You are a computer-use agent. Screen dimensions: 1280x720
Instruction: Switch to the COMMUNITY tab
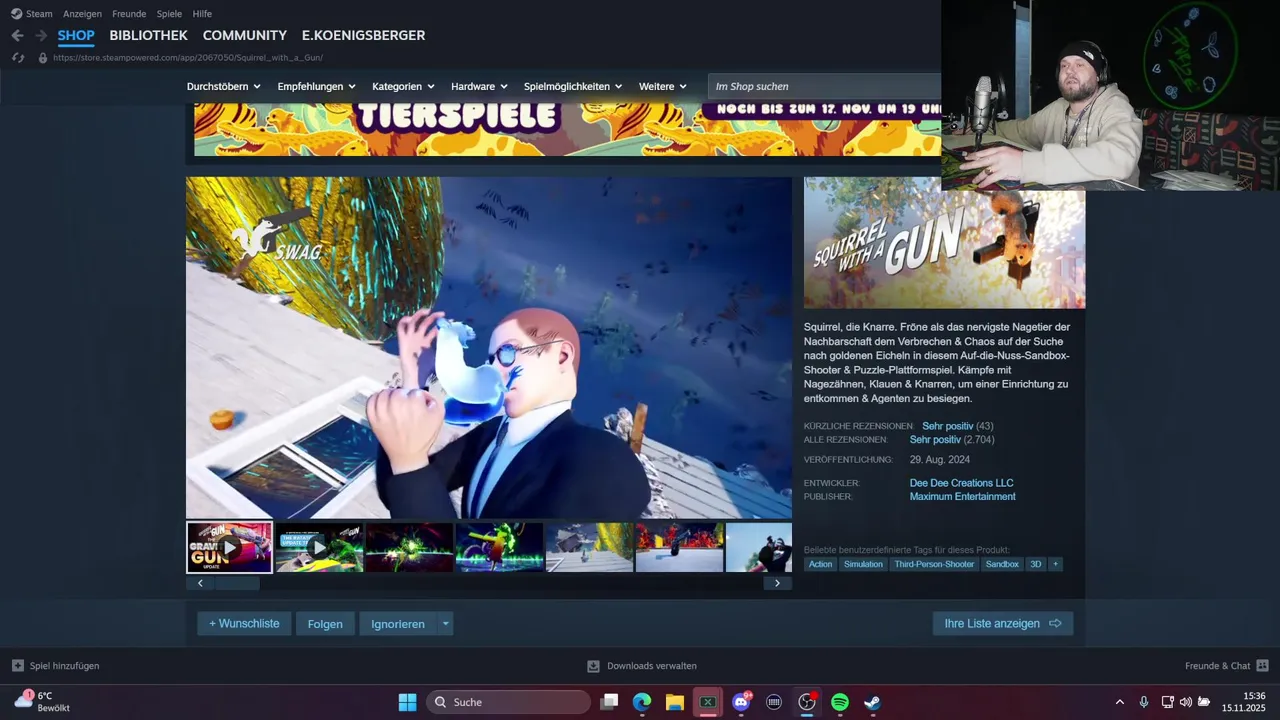[245, 35]
